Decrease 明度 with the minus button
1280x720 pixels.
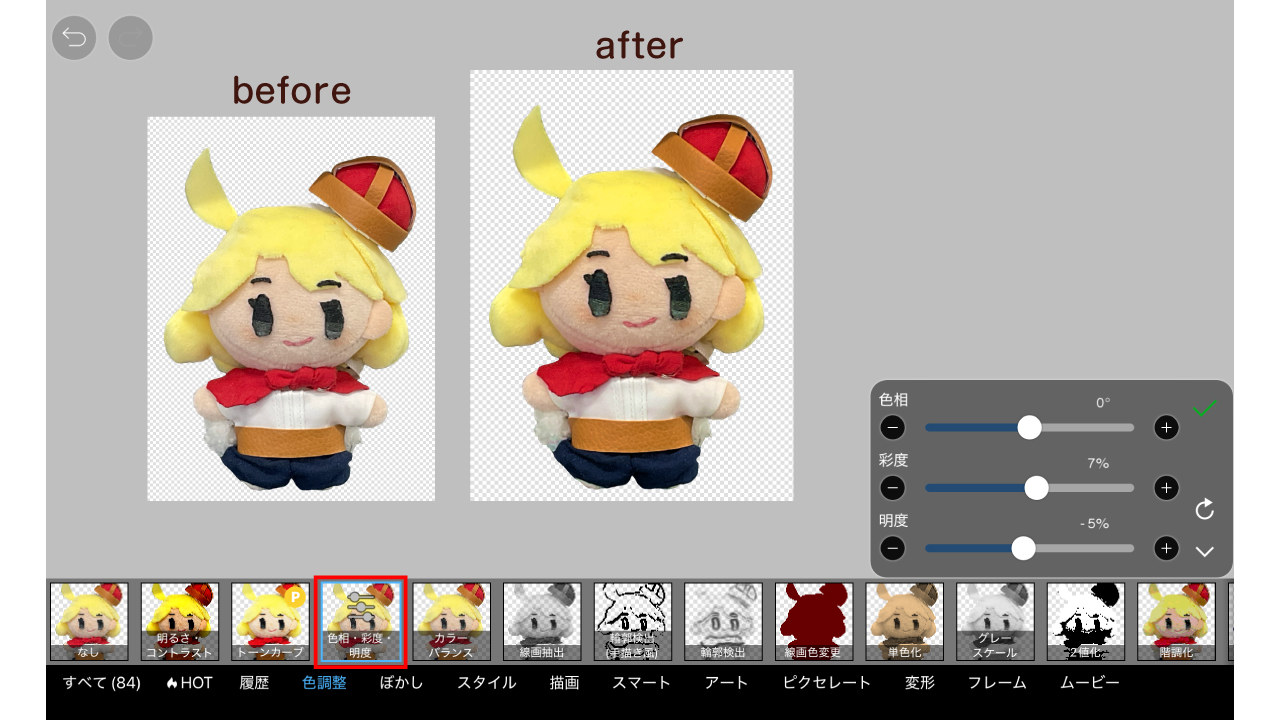tap(893, 548)
